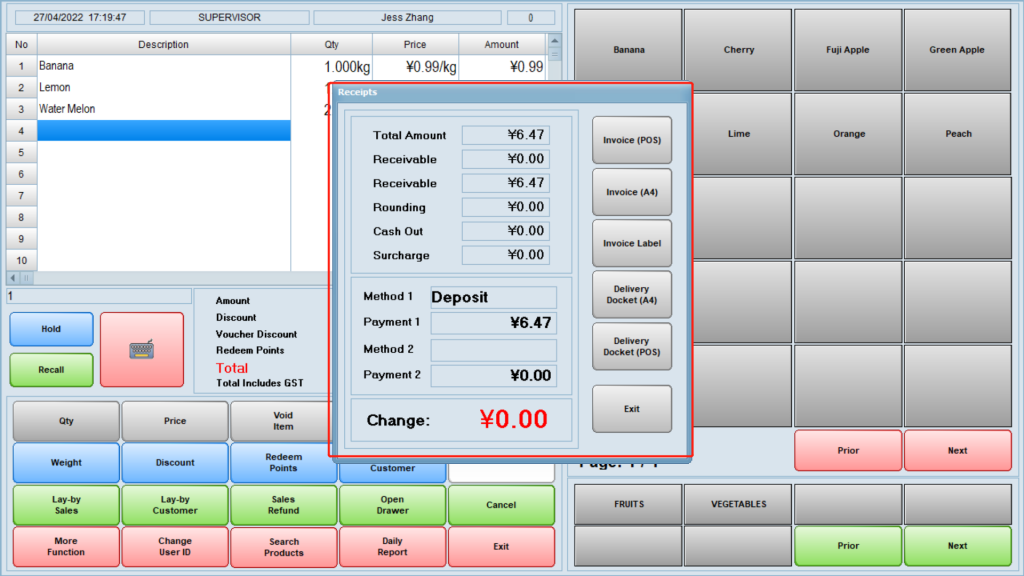Select Invoice (A4) option
The width and height of the screenshot is (1024, 576).
click(632, 191)
